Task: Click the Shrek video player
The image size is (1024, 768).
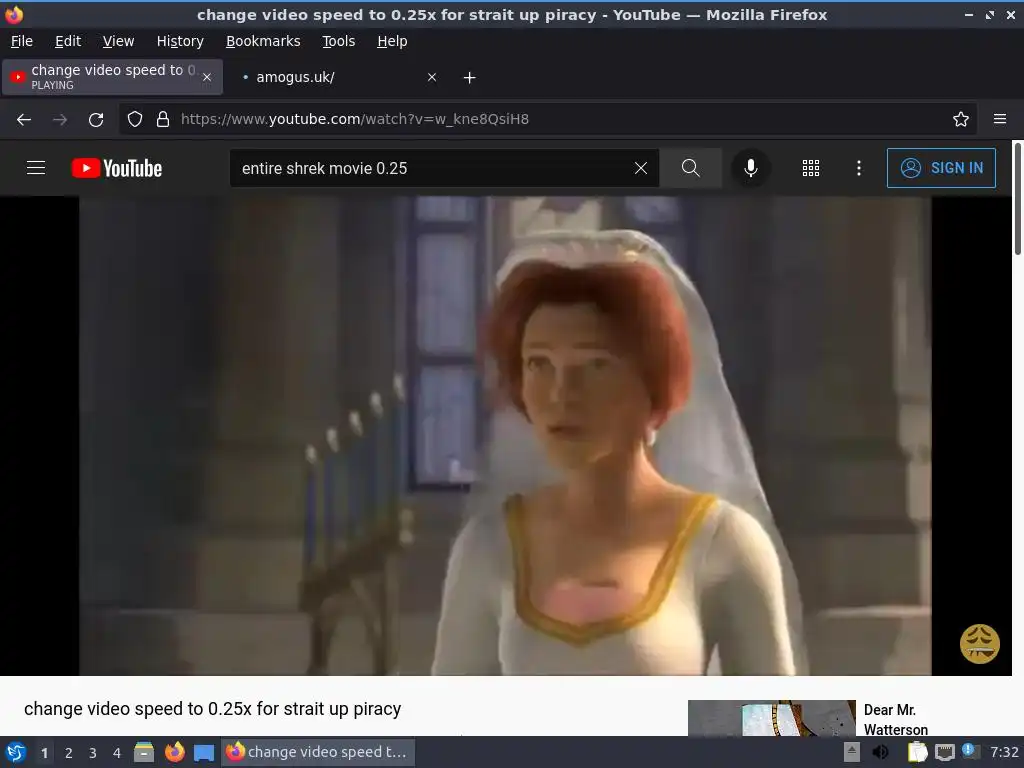Action: pos(505,436)
